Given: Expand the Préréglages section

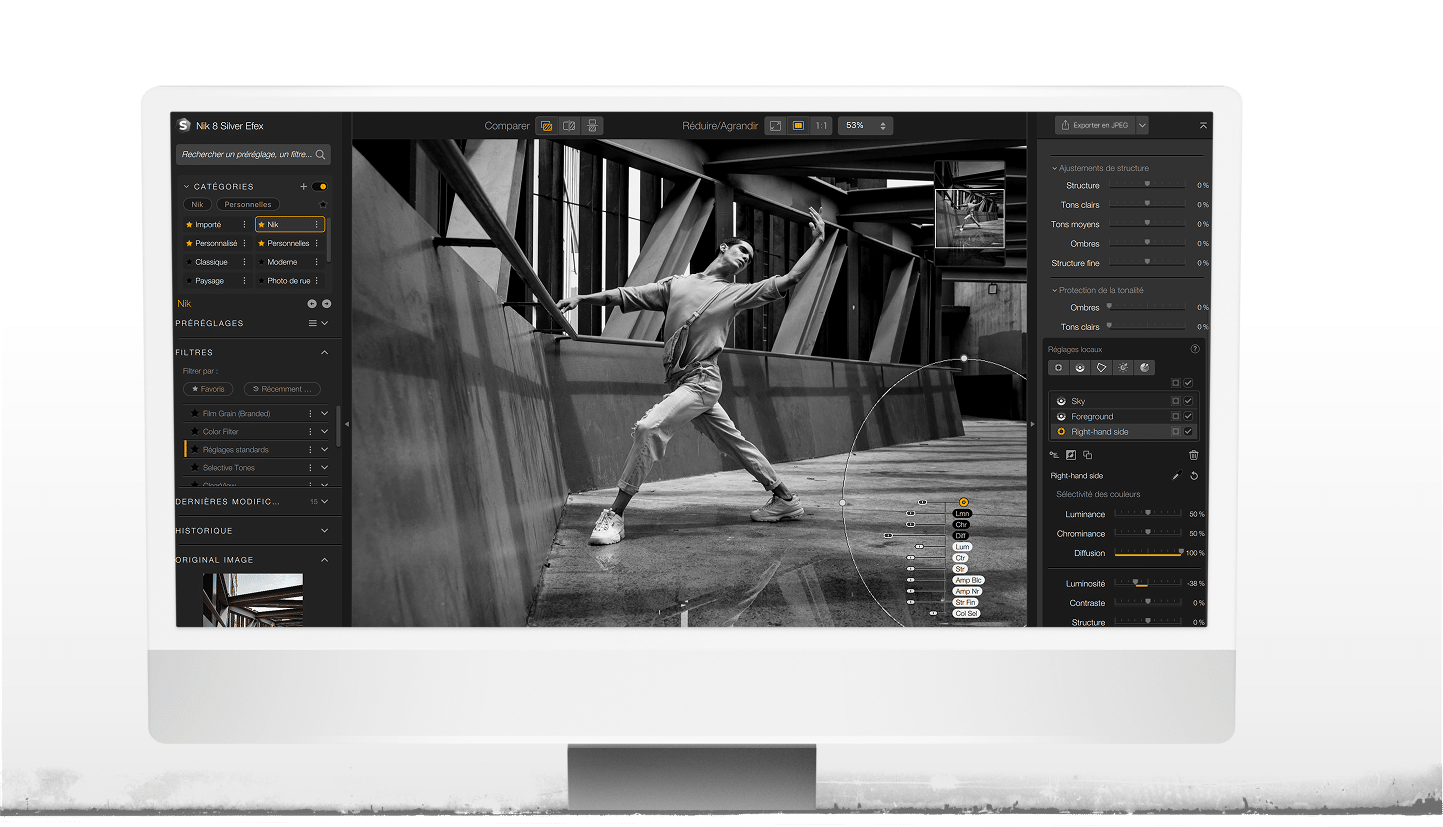Looking at the screenshot, I should [325, 323].
